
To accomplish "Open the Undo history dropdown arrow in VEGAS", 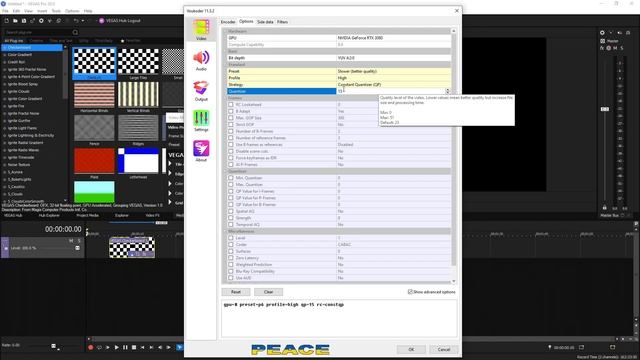I will [x=83, y=21].
